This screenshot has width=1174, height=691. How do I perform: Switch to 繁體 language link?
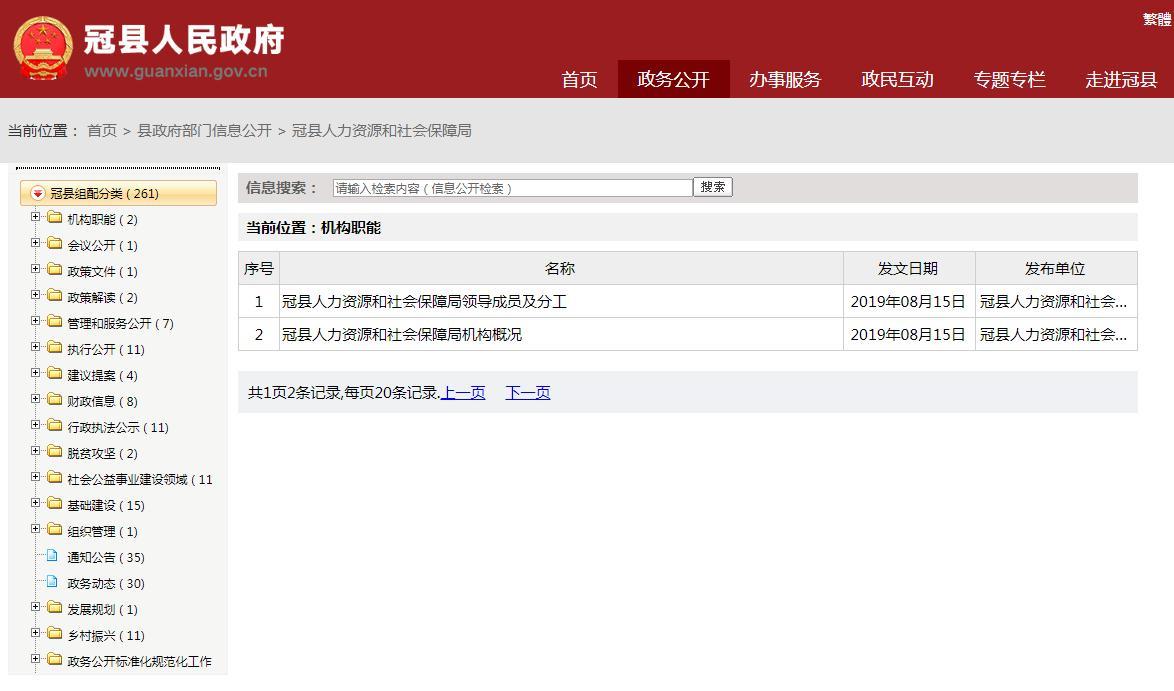tap(1157, 19)
